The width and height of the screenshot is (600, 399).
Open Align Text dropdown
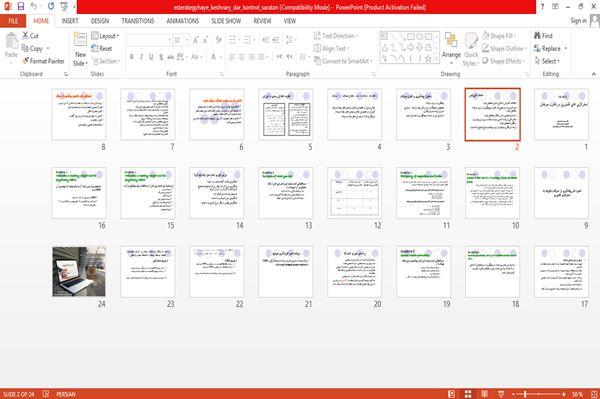click(x=331, y=48)
